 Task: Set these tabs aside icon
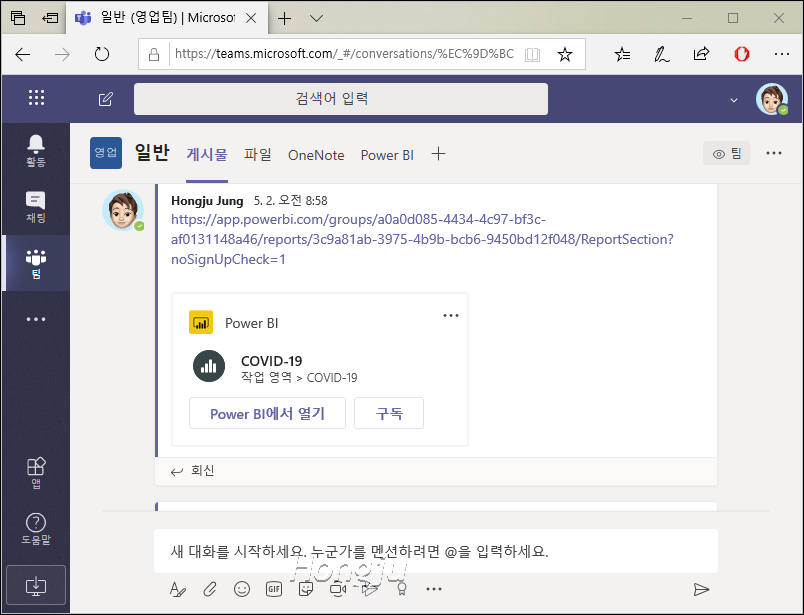point(50,18)
